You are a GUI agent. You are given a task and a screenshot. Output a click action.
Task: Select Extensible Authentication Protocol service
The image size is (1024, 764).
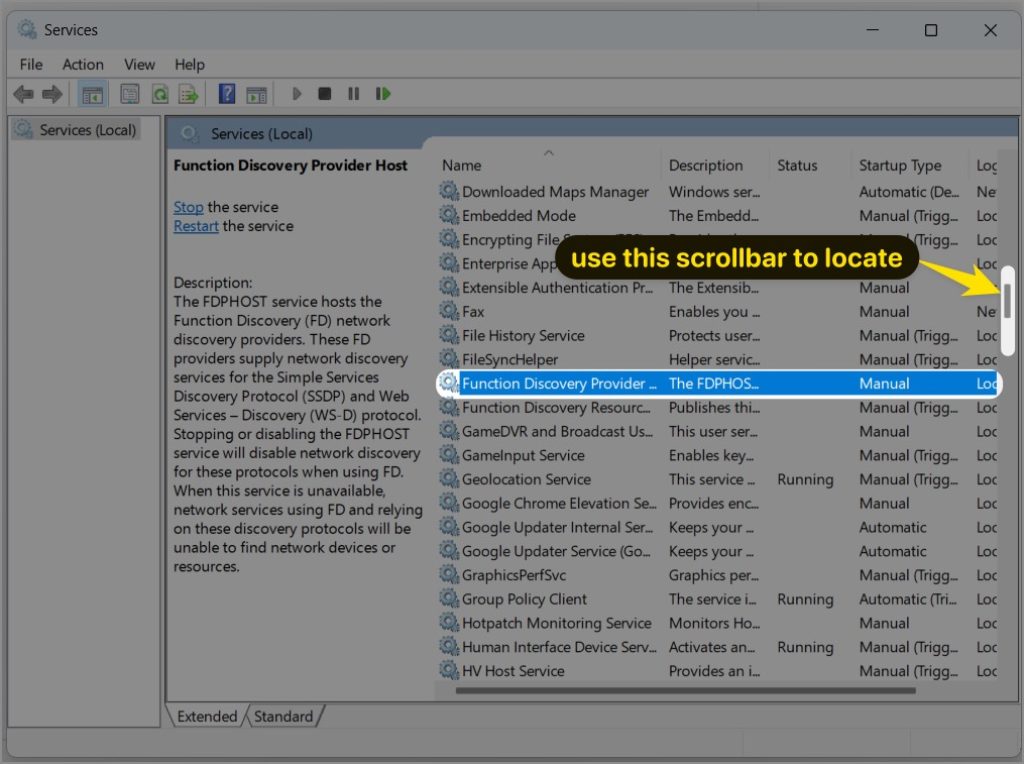click(716, 287)
